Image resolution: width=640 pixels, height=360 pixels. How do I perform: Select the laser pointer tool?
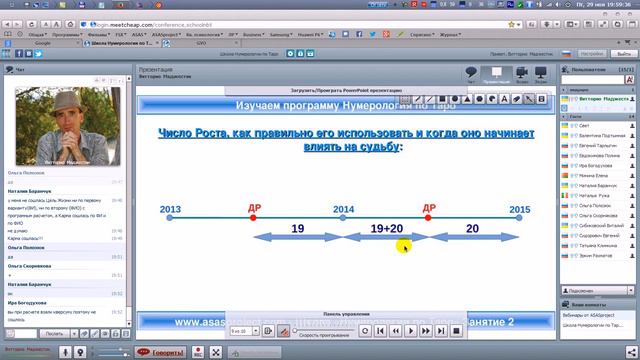click(x=529, y=99)
